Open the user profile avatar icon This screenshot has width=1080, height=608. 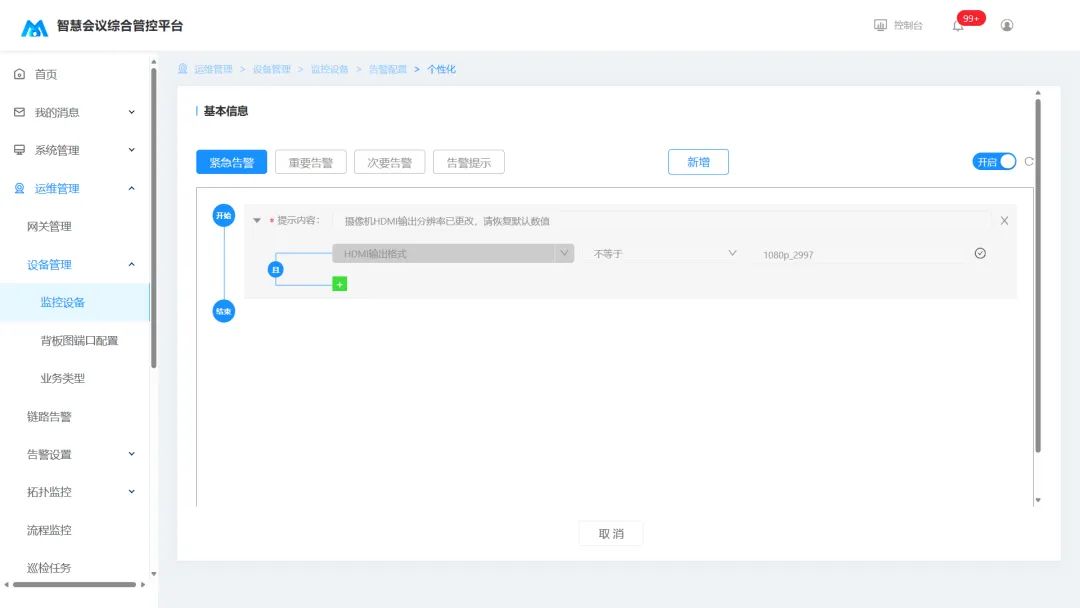coord(1007,25)
